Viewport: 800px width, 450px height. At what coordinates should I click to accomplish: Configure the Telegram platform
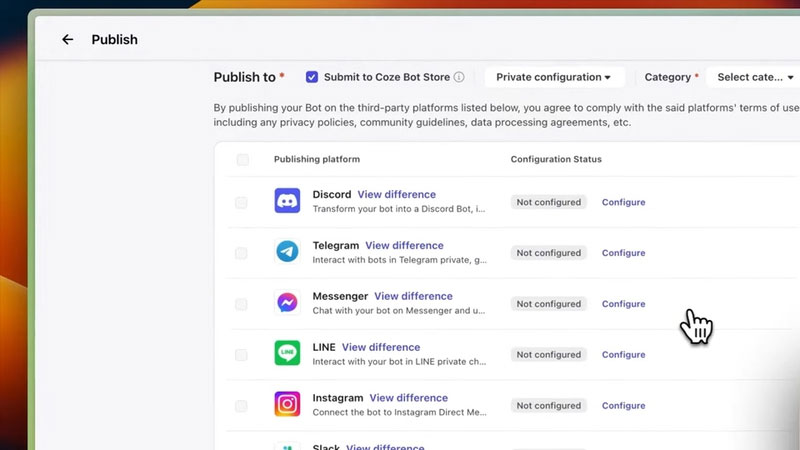(x=623, y=253)
